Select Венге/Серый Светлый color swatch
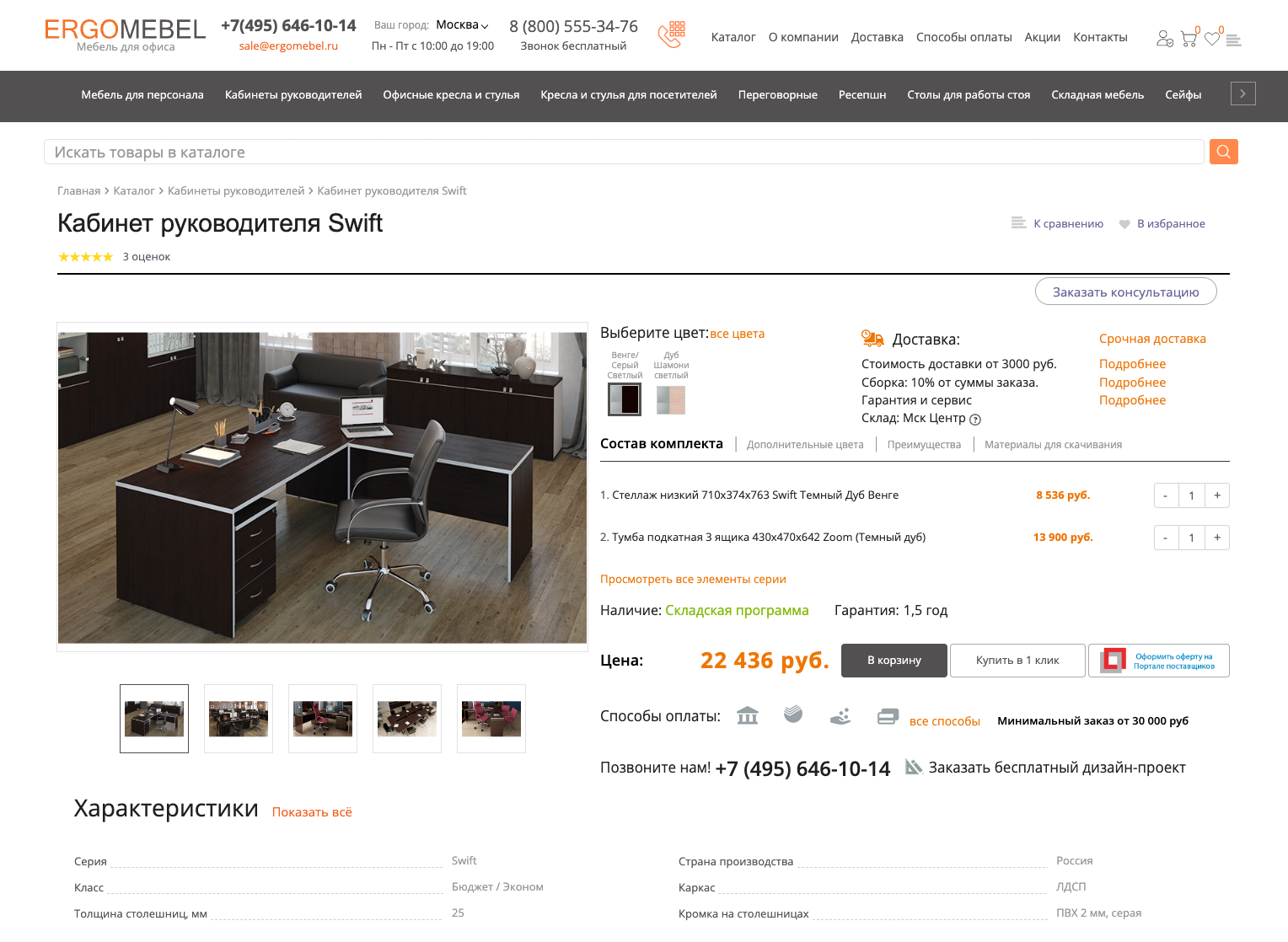Screen dimensions: 1288x942 pos(625,399)
